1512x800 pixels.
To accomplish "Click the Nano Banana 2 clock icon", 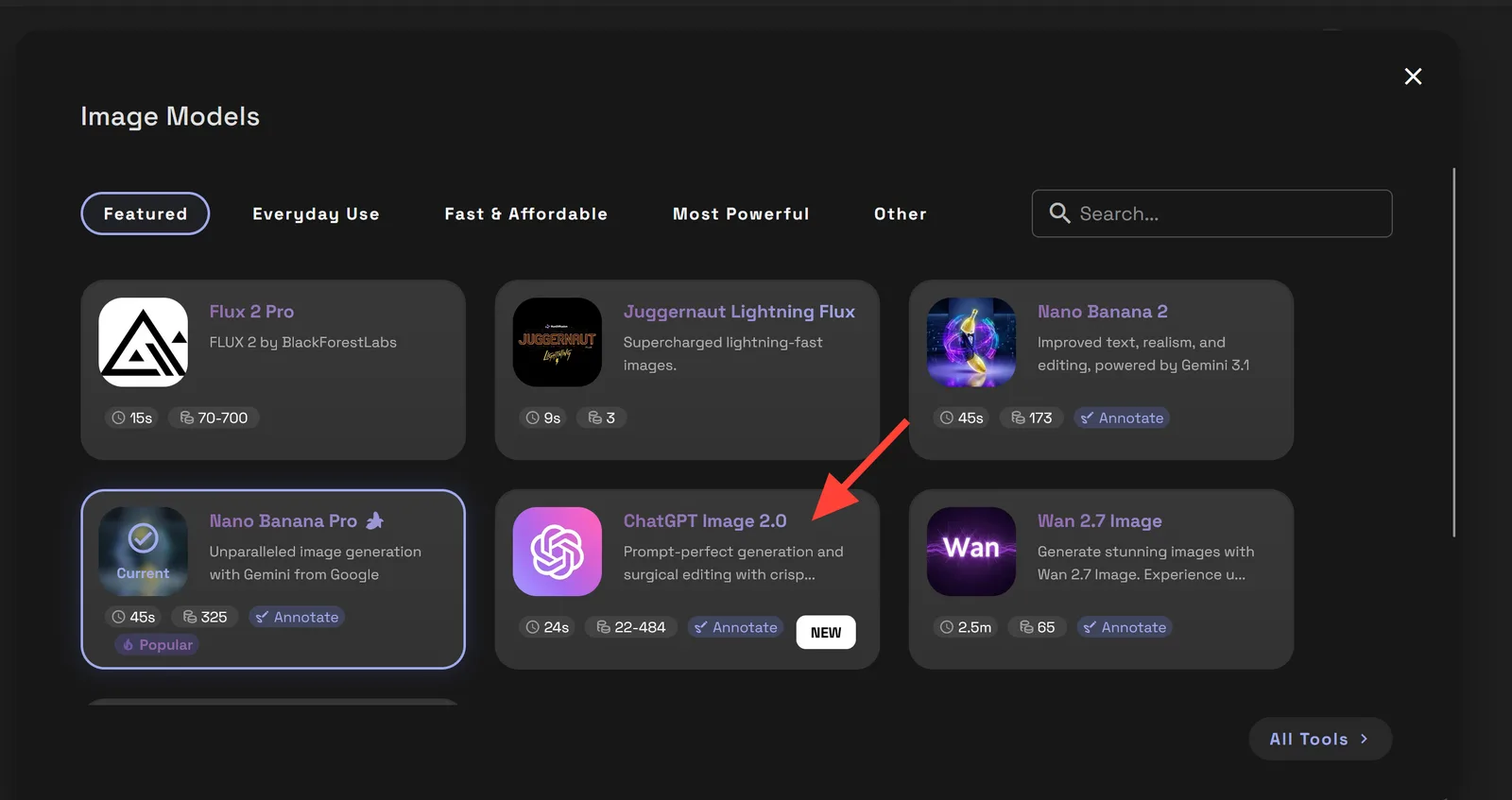I will (946, 417).
